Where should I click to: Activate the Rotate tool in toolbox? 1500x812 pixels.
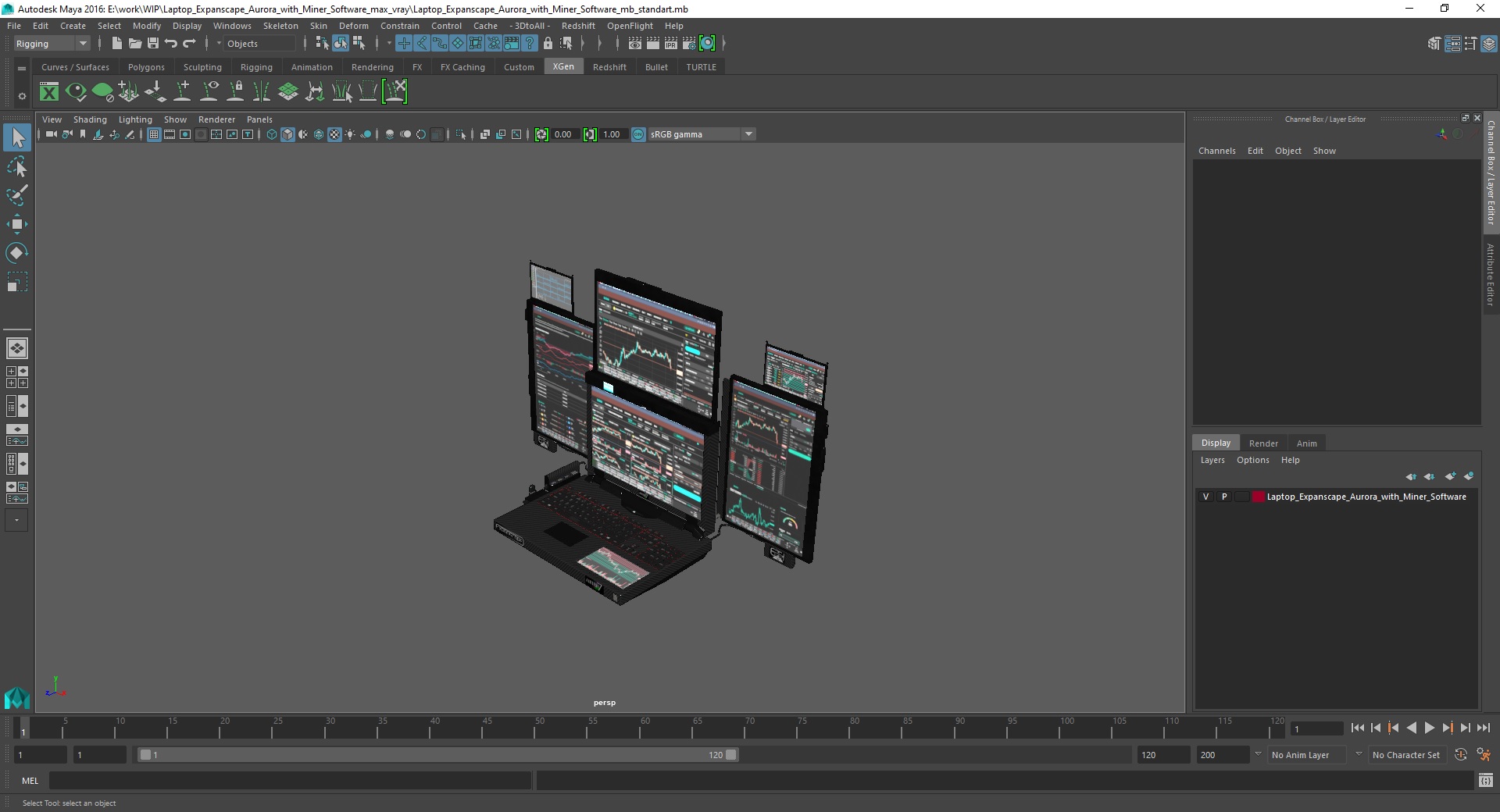click(x=17, y=253)
